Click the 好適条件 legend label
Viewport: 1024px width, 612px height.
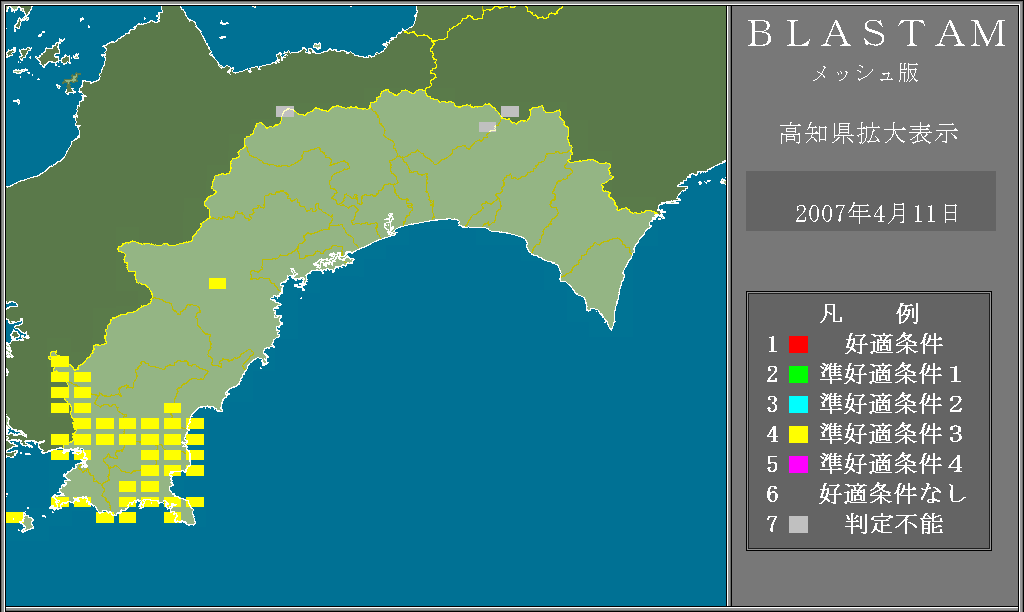(x=894, y=344)
